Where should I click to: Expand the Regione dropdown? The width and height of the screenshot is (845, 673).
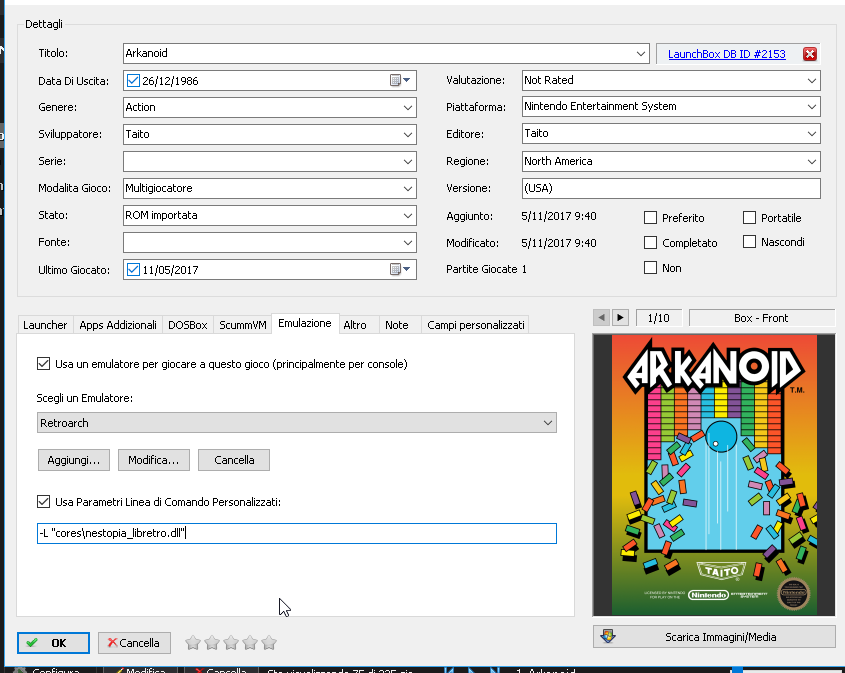[812, 161]
